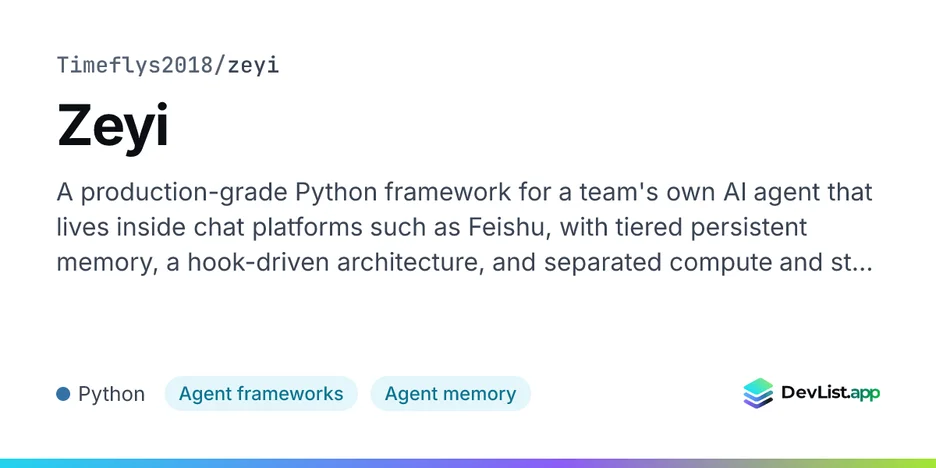Click the slash separator in repository path
Screen dimensions: 936x468
[220, 65]
